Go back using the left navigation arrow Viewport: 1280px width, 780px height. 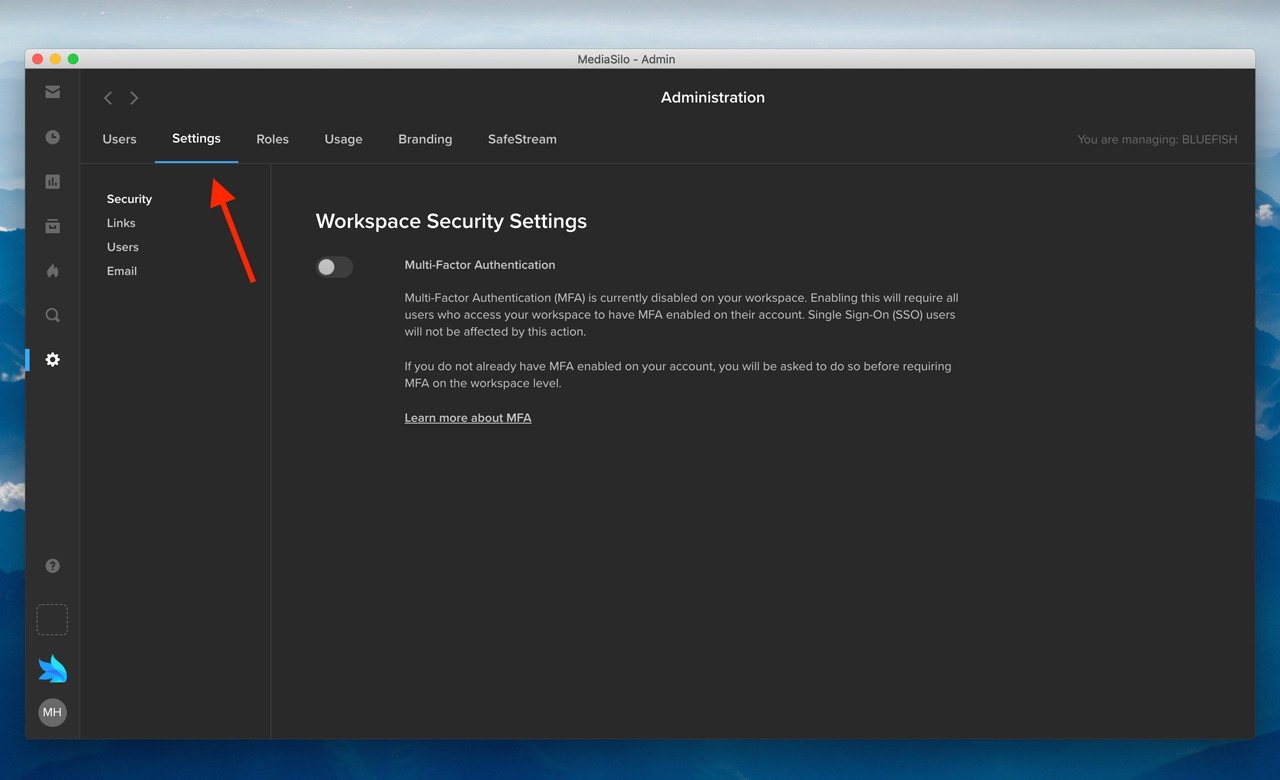pos(108,97)
